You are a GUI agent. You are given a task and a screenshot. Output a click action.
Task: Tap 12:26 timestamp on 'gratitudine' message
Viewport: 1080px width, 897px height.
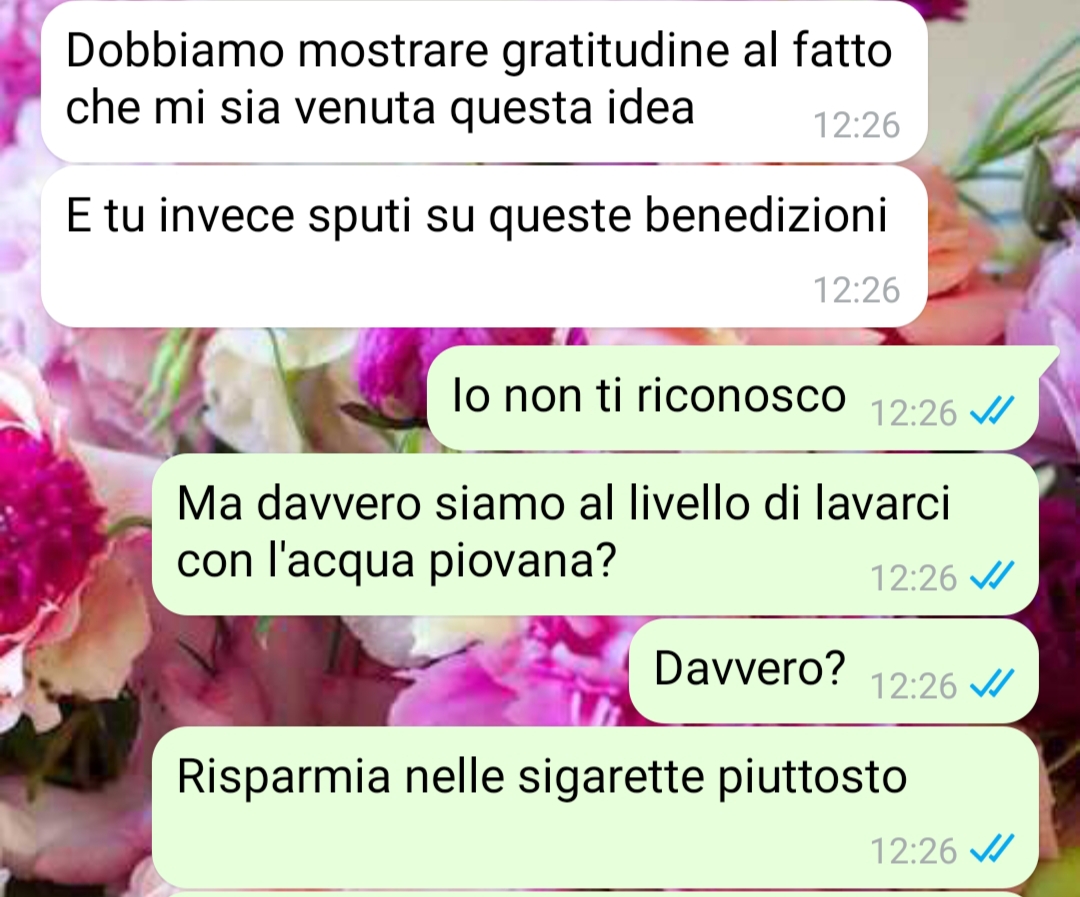856,125
